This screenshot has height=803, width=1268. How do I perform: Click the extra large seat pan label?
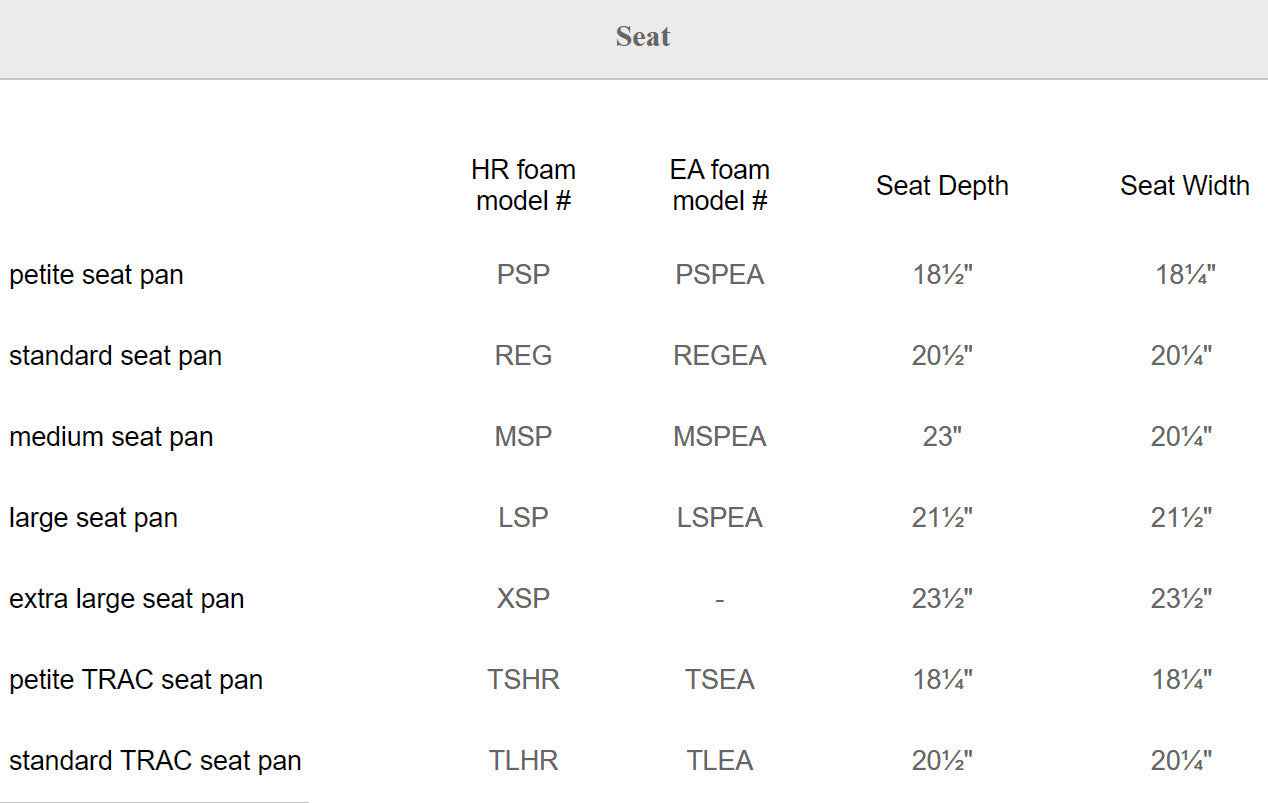click(x=126, y=599)
